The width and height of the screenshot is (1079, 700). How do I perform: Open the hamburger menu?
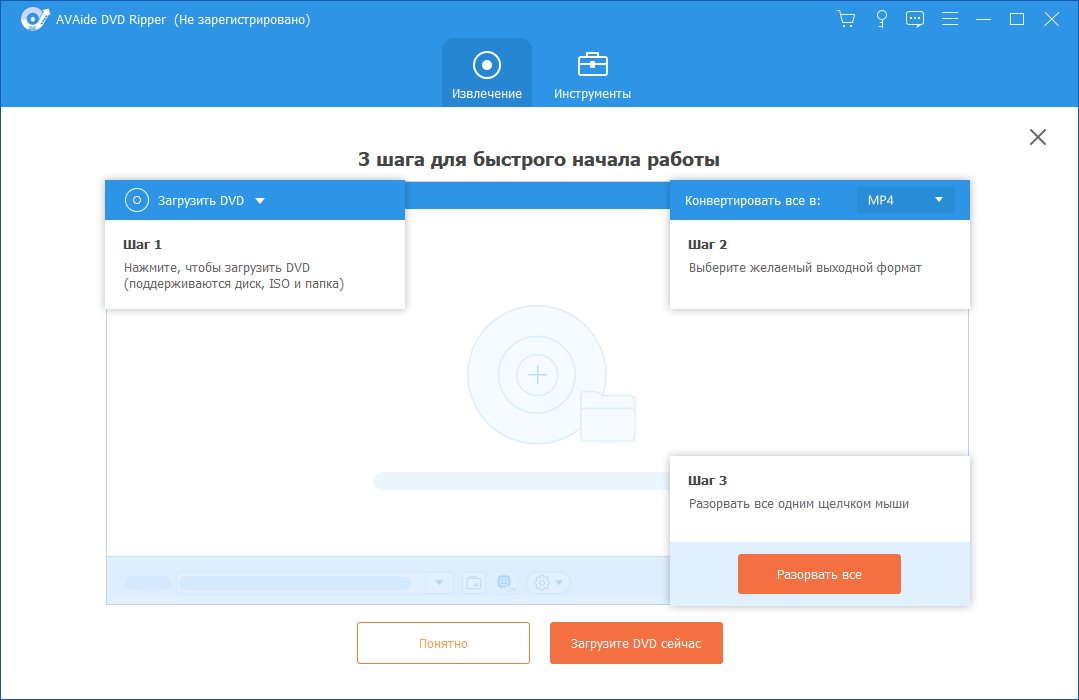pyautogui.click(x=949, y=18)
